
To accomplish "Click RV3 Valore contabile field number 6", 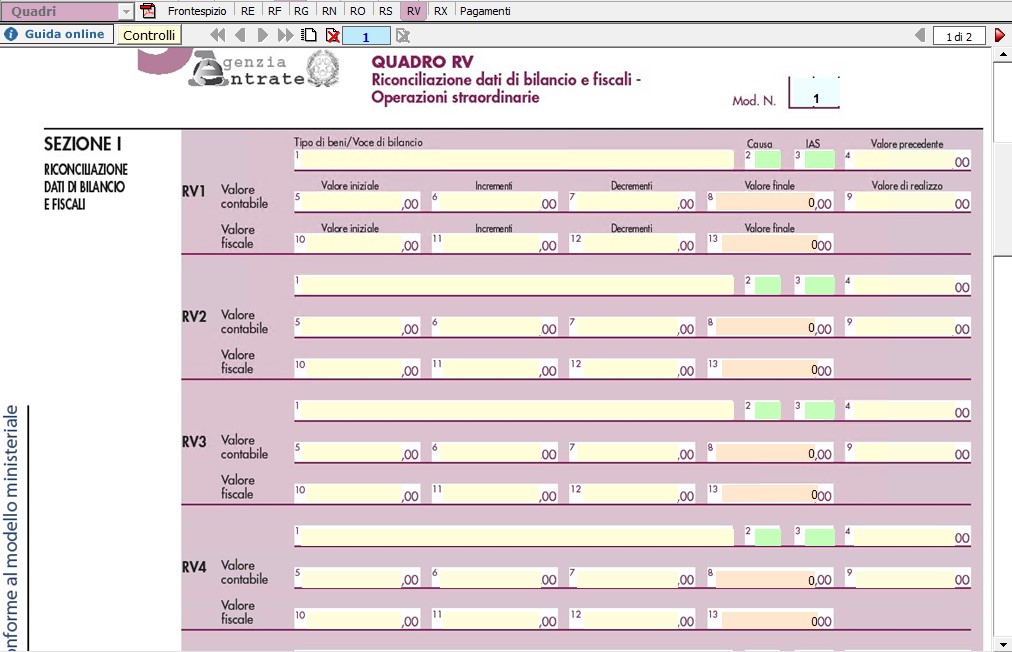I will coord(496,452).
